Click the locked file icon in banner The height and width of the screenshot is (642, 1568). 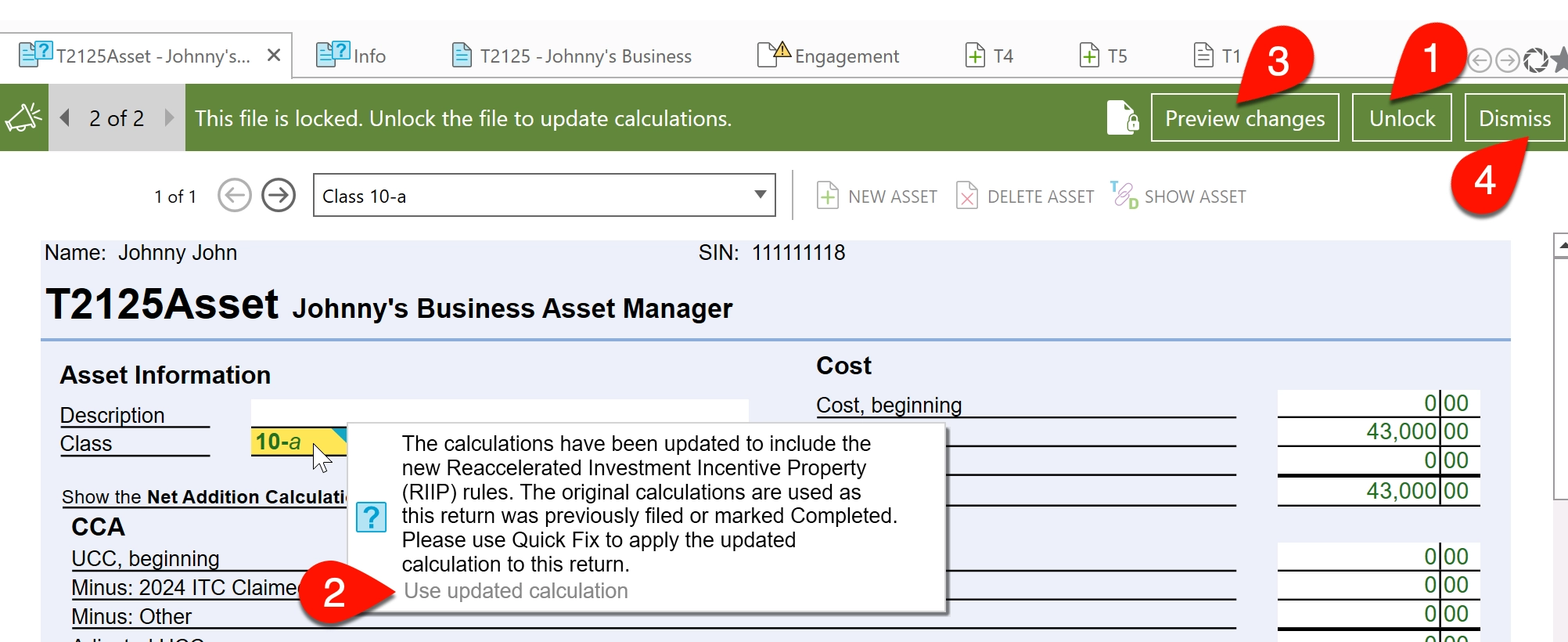click(1123, 118)
